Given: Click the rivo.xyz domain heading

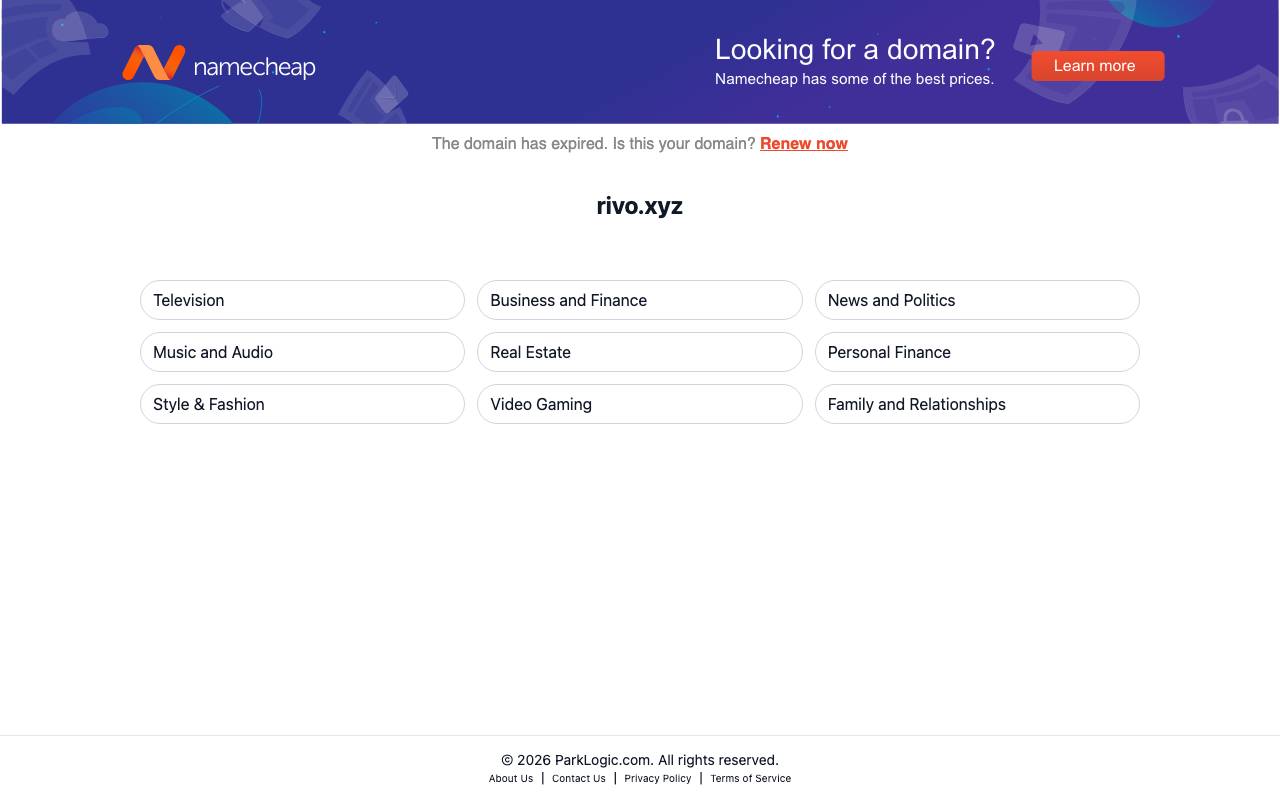Looking at the screenshot, I should pyautogui.click(x=640, y=206).
